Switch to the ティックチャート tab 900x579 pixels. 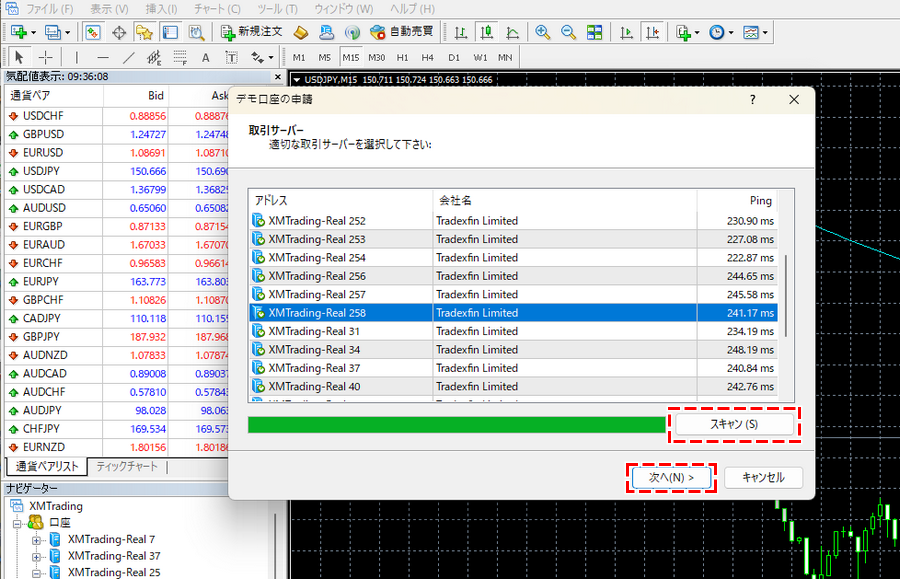(127, 467)
